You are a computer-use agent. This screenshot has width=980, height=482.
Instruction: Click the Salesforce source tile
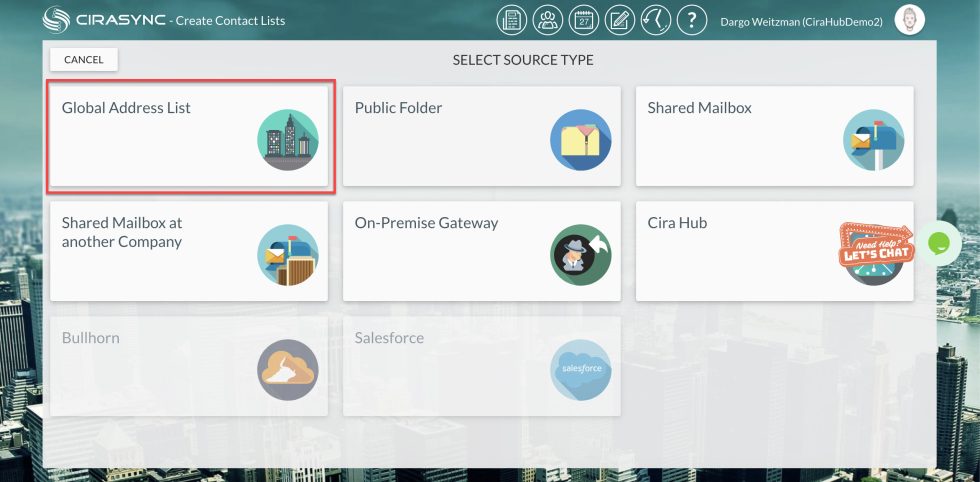tap(481, 366)
